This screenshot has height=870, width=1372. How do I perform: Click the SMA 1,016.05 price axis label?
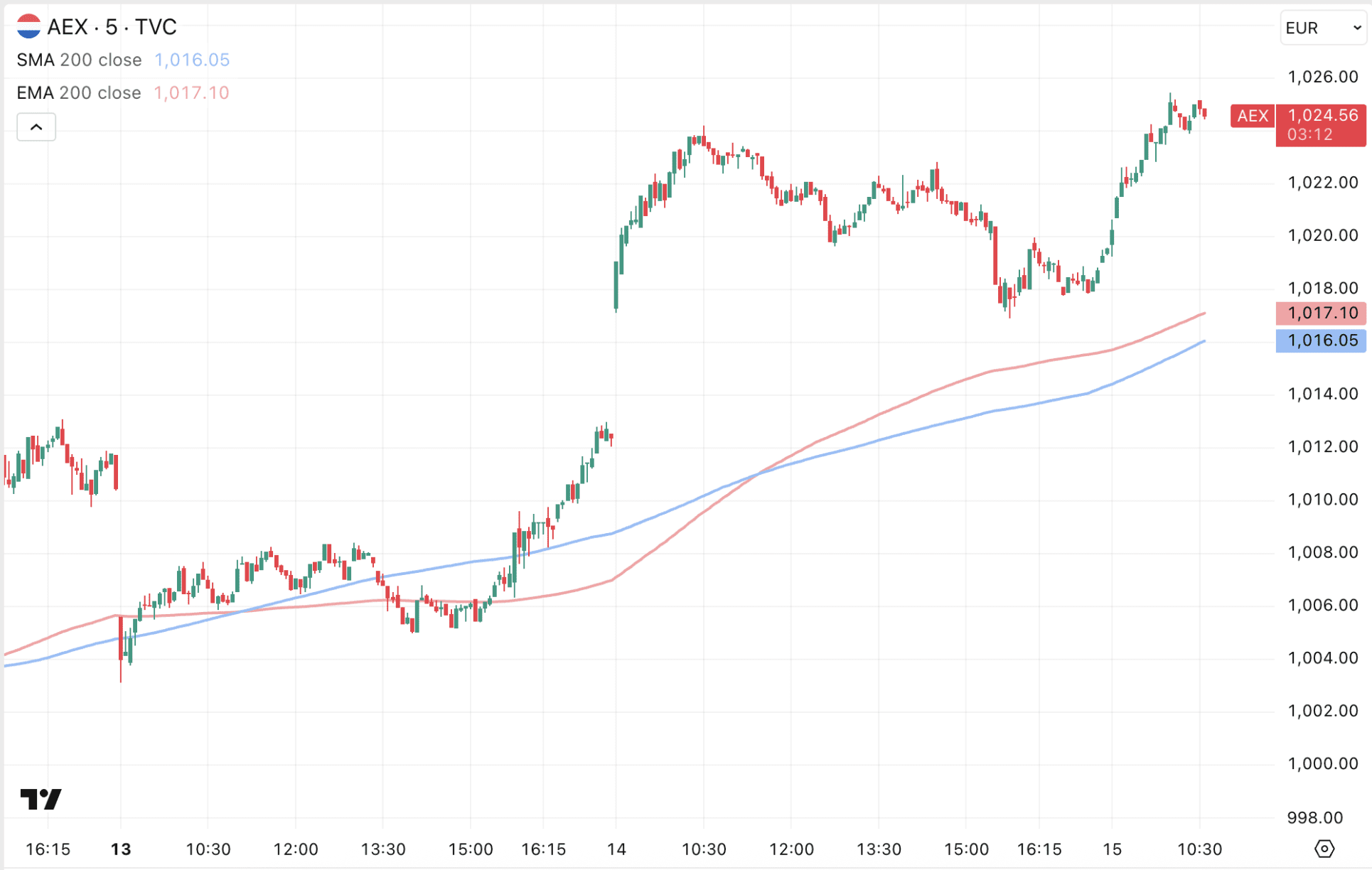click(1322, 340)
